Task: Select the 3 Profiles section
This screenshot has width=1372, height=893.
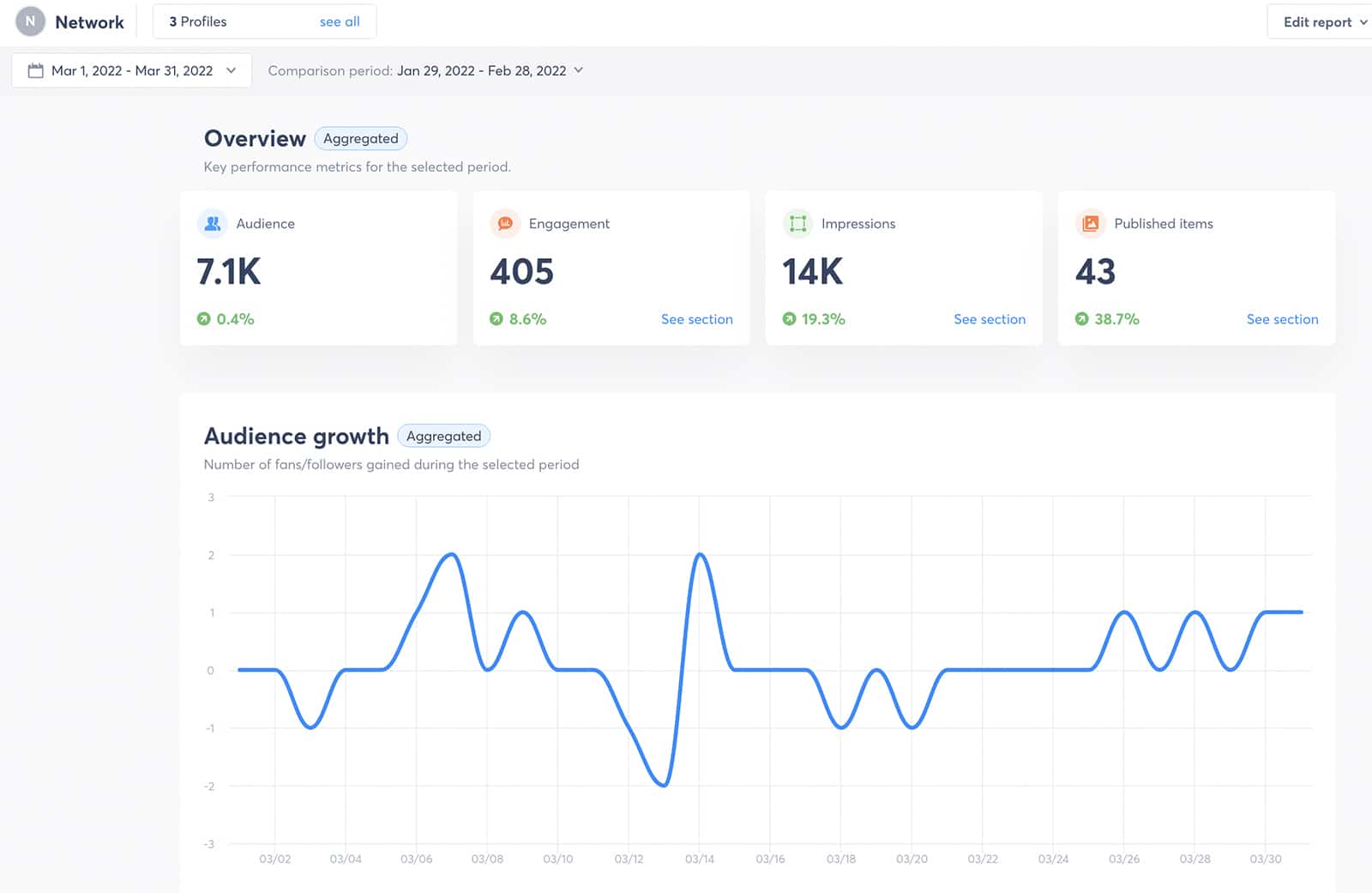Action: pyautogui.click(x=197, y=21)
